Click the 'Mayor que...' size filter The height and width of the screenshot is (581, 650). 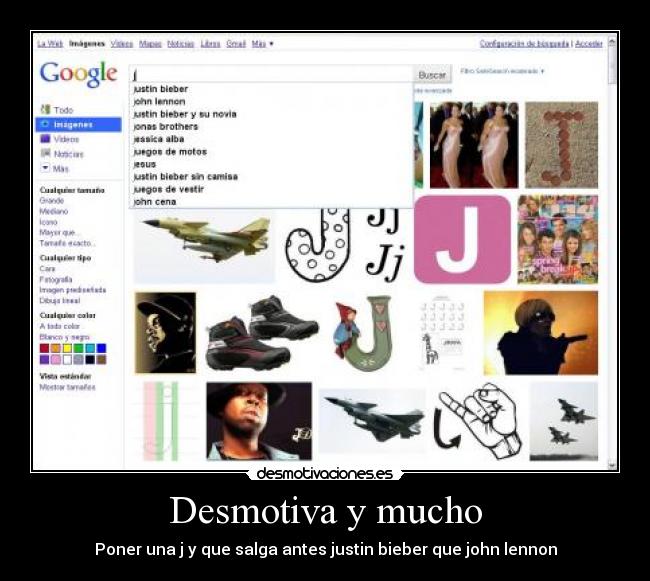click(x=58, y=232)
